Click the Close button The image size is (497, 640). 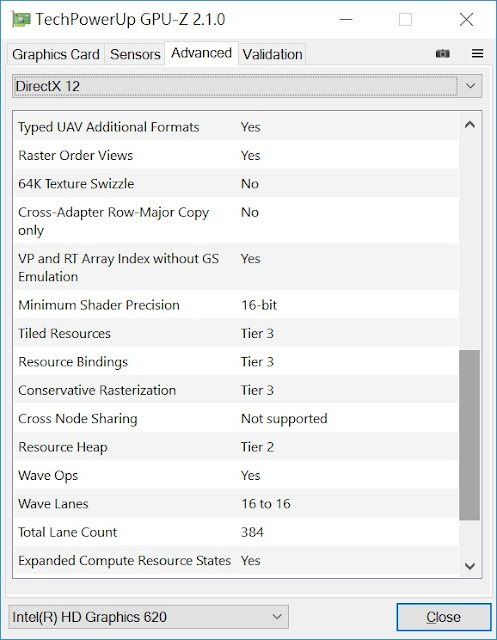[x=444, y=617]
